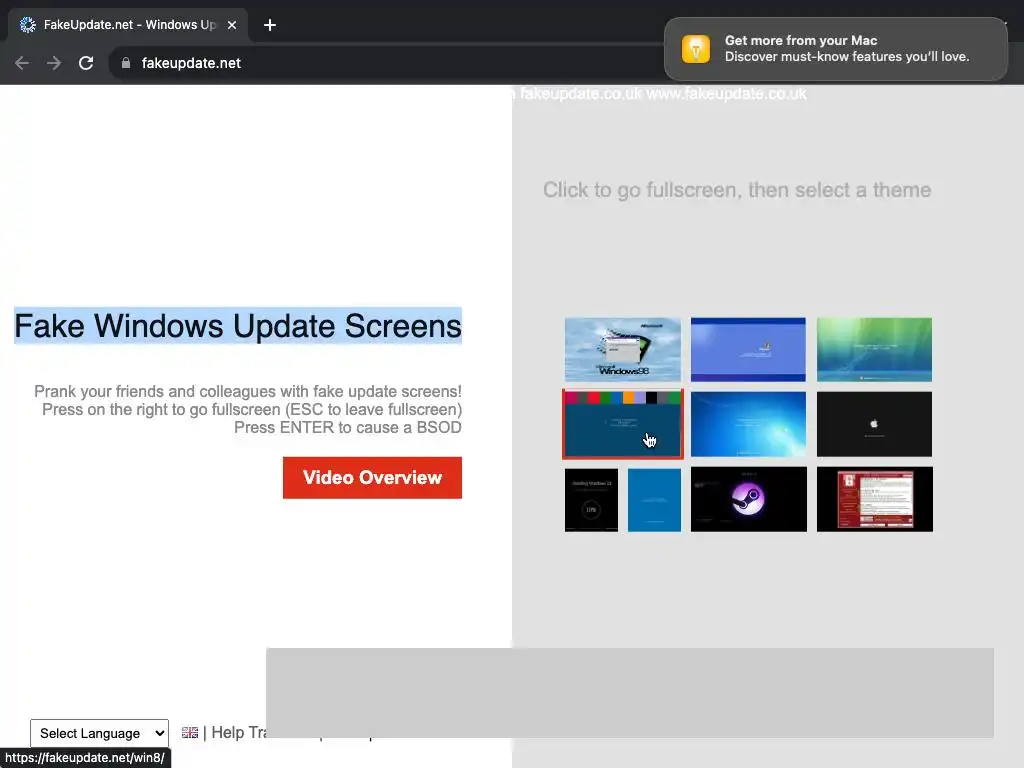This screenshot has height=768, width=1024.
Task: Click the UK flag icon
Action: [190, 733]
